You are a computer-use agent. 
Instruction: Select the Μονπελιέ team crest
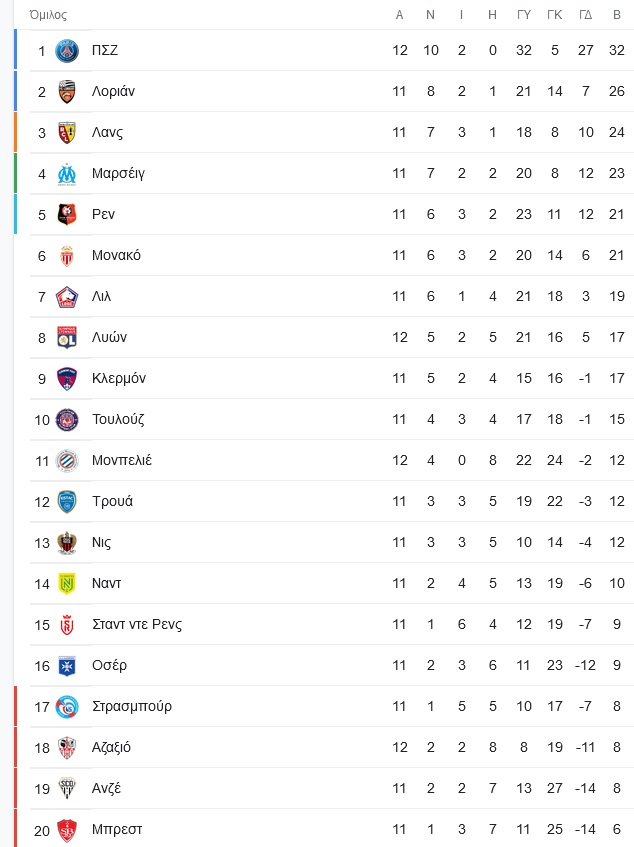pyautogui.click(x=66, y=461)
